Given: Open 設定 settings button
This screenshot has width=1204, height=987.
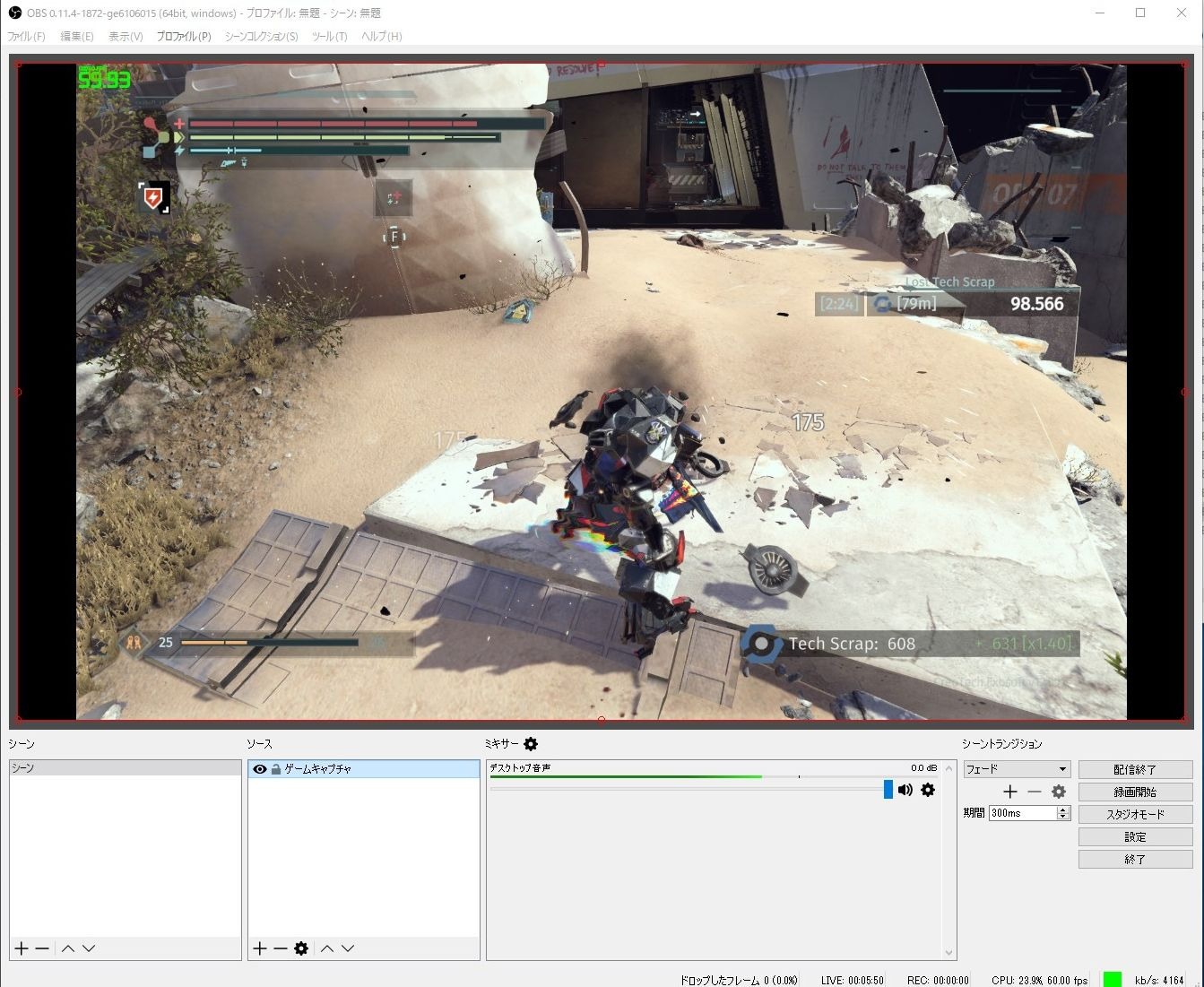Looking at the screenshot, I should [1135, 836].
